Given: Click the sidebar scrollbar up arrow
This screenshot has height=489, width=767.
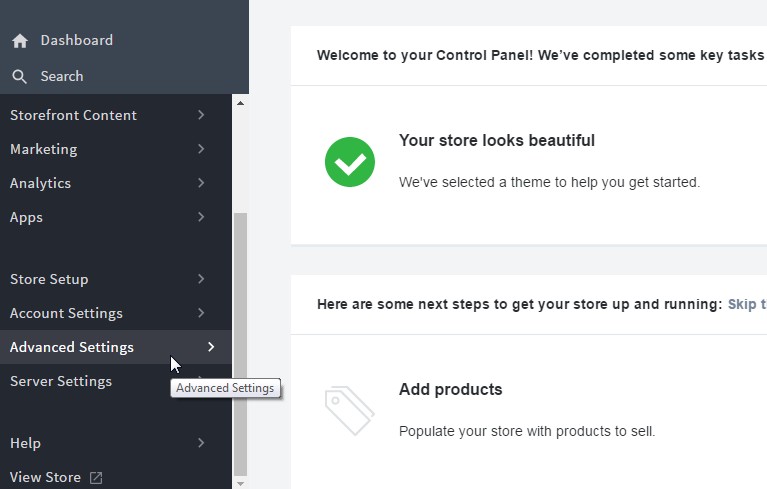Looking at the screenshot, I should (240, 102).
